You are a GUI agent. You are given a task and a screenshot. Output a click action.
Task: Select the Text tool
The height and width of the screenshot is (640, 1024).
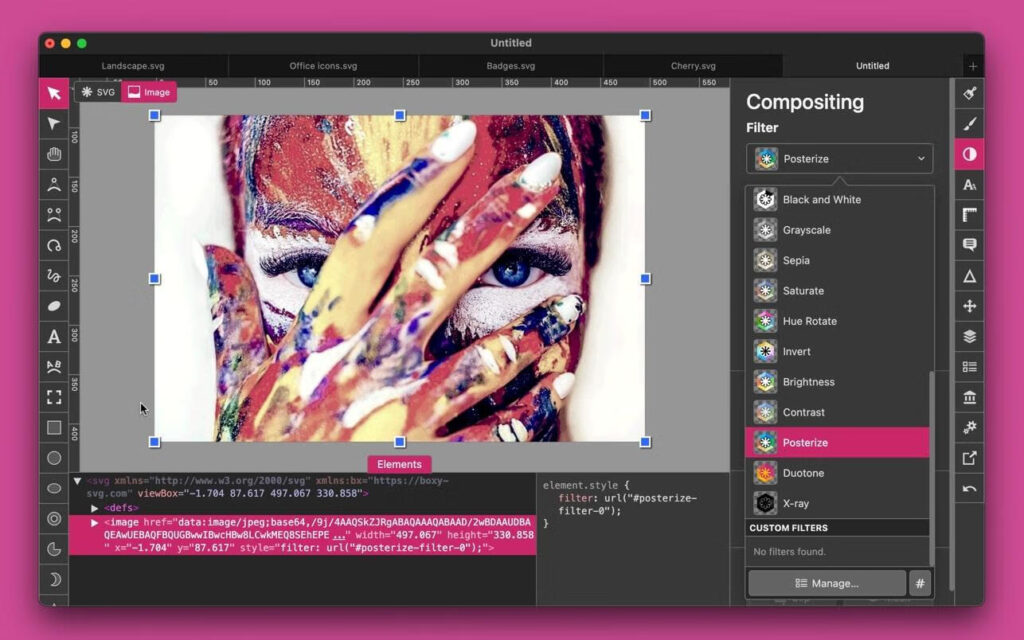[x=53, y=337]
